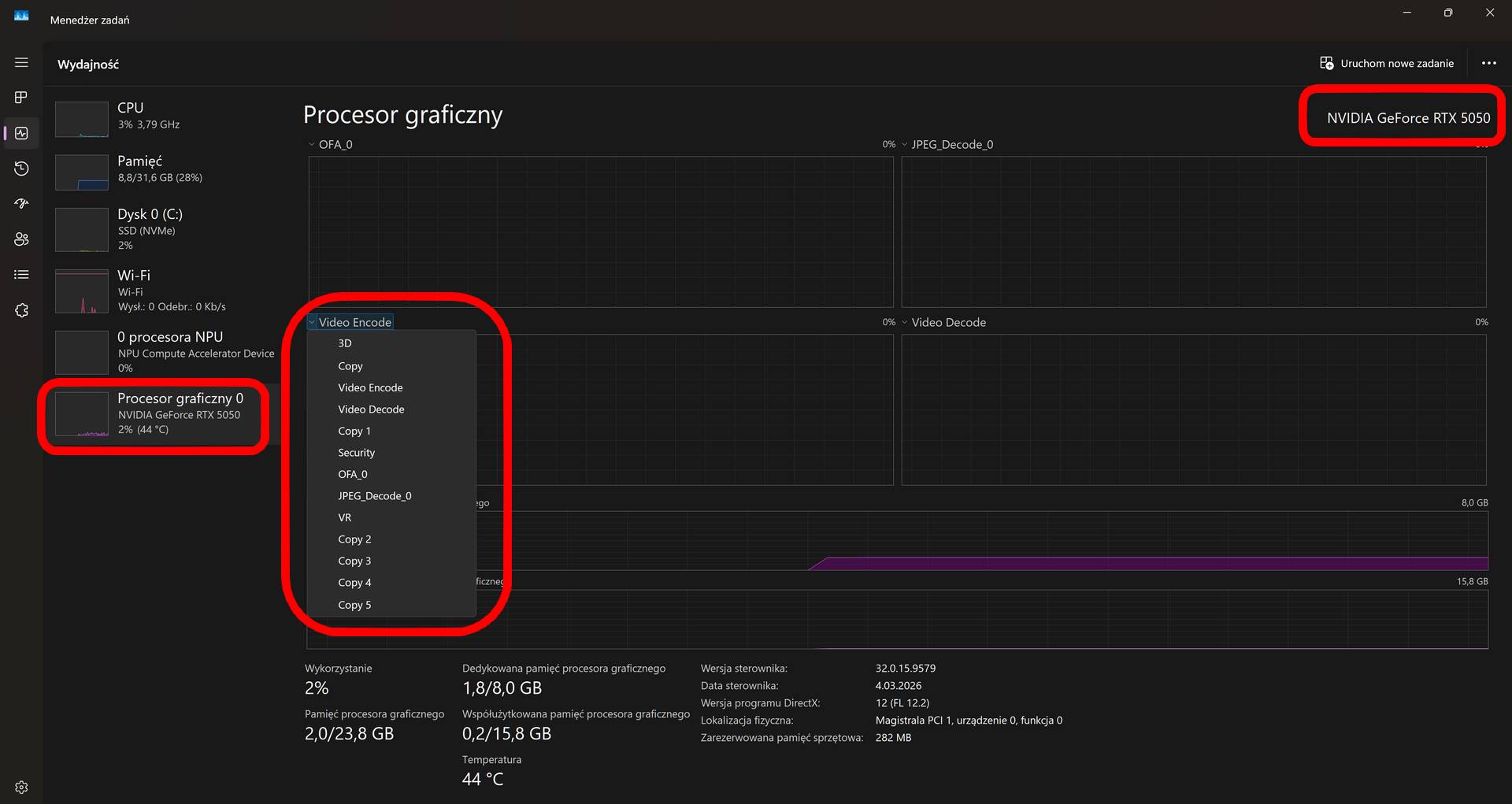The width and height of the screenshot is (1512, 804).
Task: Click the 8,0 GB graph scale label
Action: 1475,502
